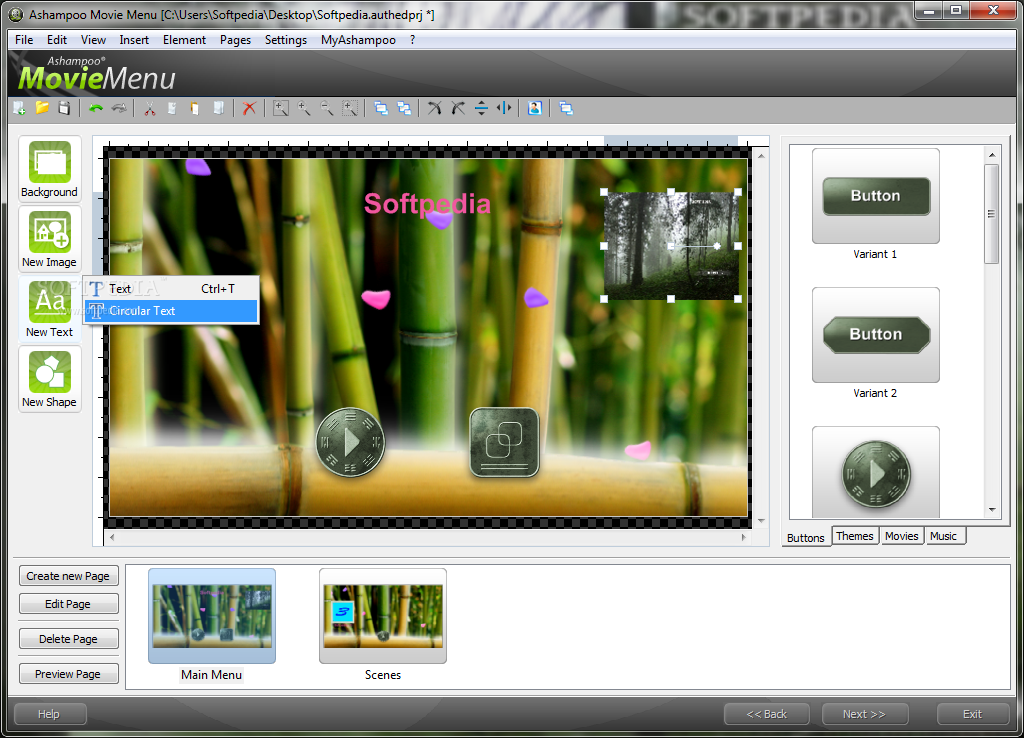
Task: Click the grey Redo arrow icon
Action: coord(119,108)
